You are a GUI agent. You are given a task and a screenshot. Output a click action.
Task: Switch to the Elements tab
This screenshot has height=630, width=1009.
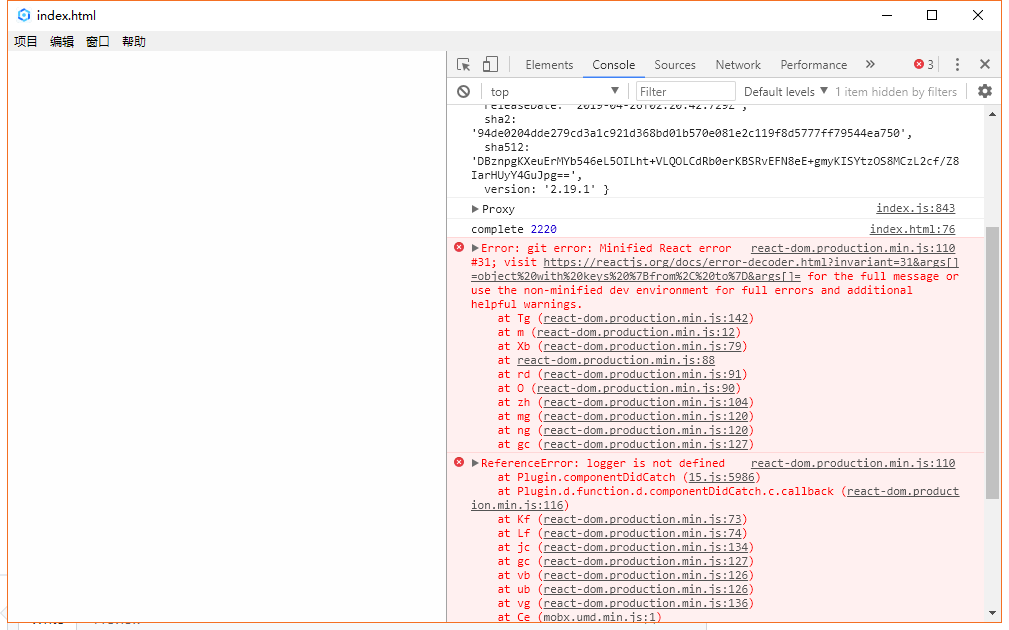point(549,65)
